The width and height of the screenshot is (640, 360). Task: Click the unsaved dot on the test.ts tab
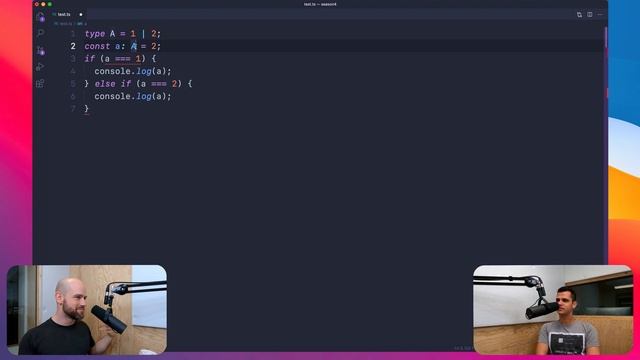[81, 14]
